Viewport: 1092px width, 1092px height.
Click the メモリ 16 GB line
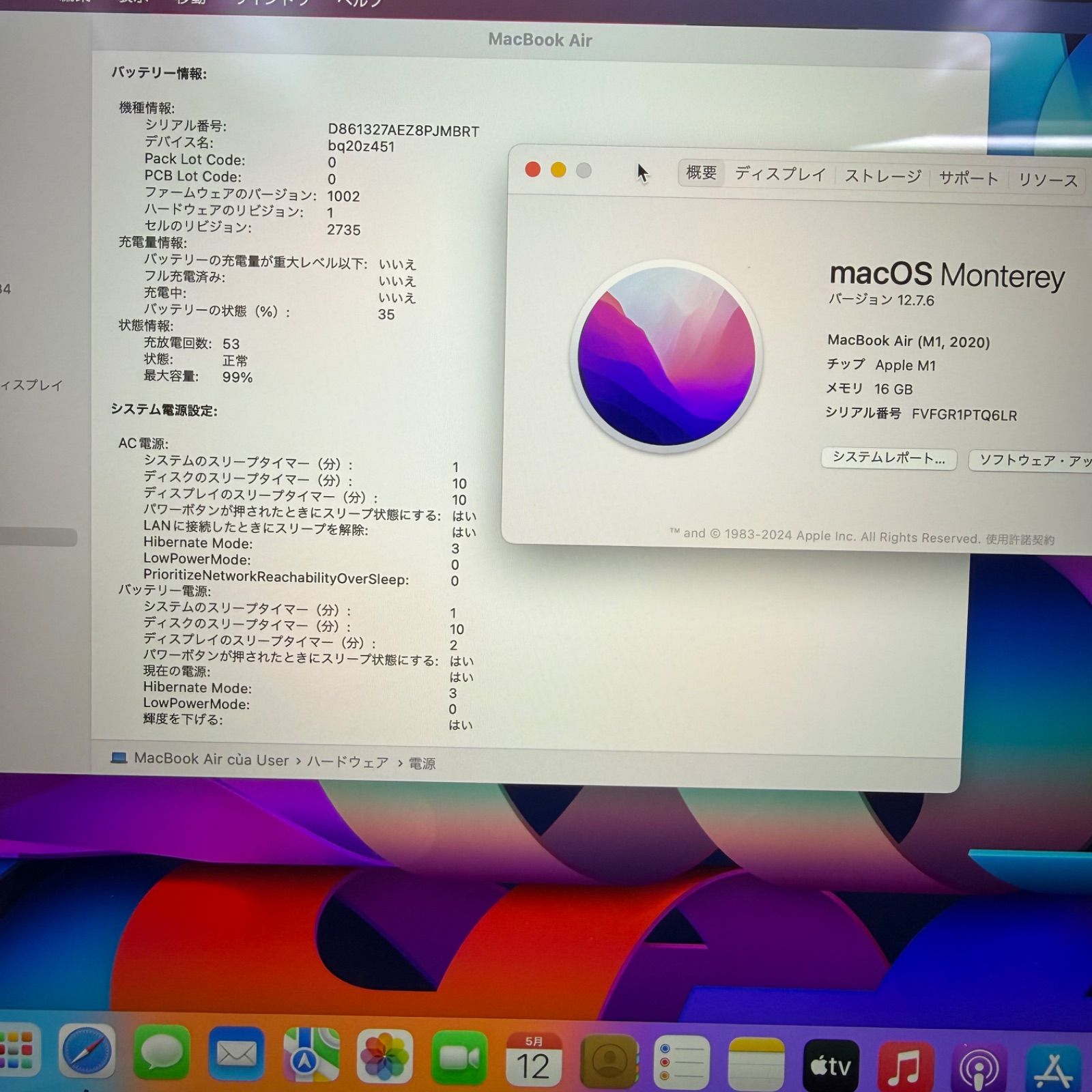869,388
